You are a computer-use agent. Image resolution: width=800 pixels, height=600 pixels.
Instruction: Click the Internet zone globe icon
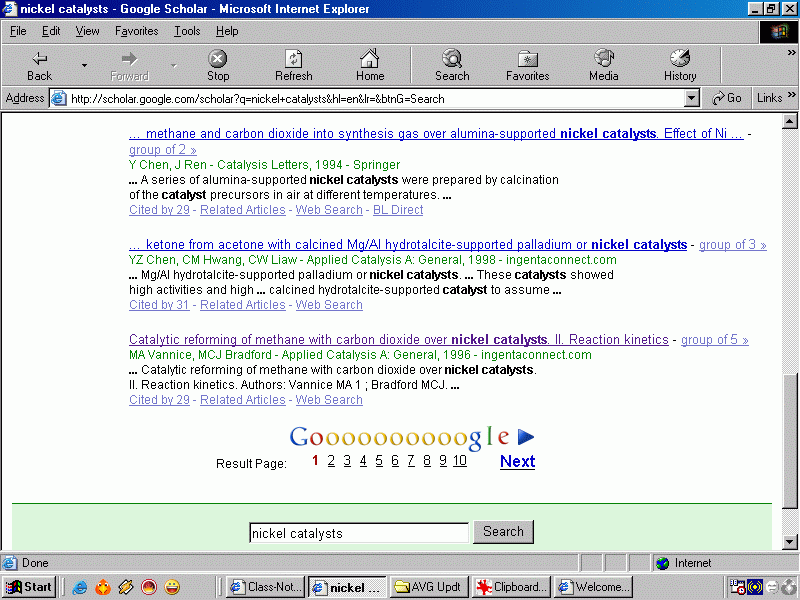663,563
